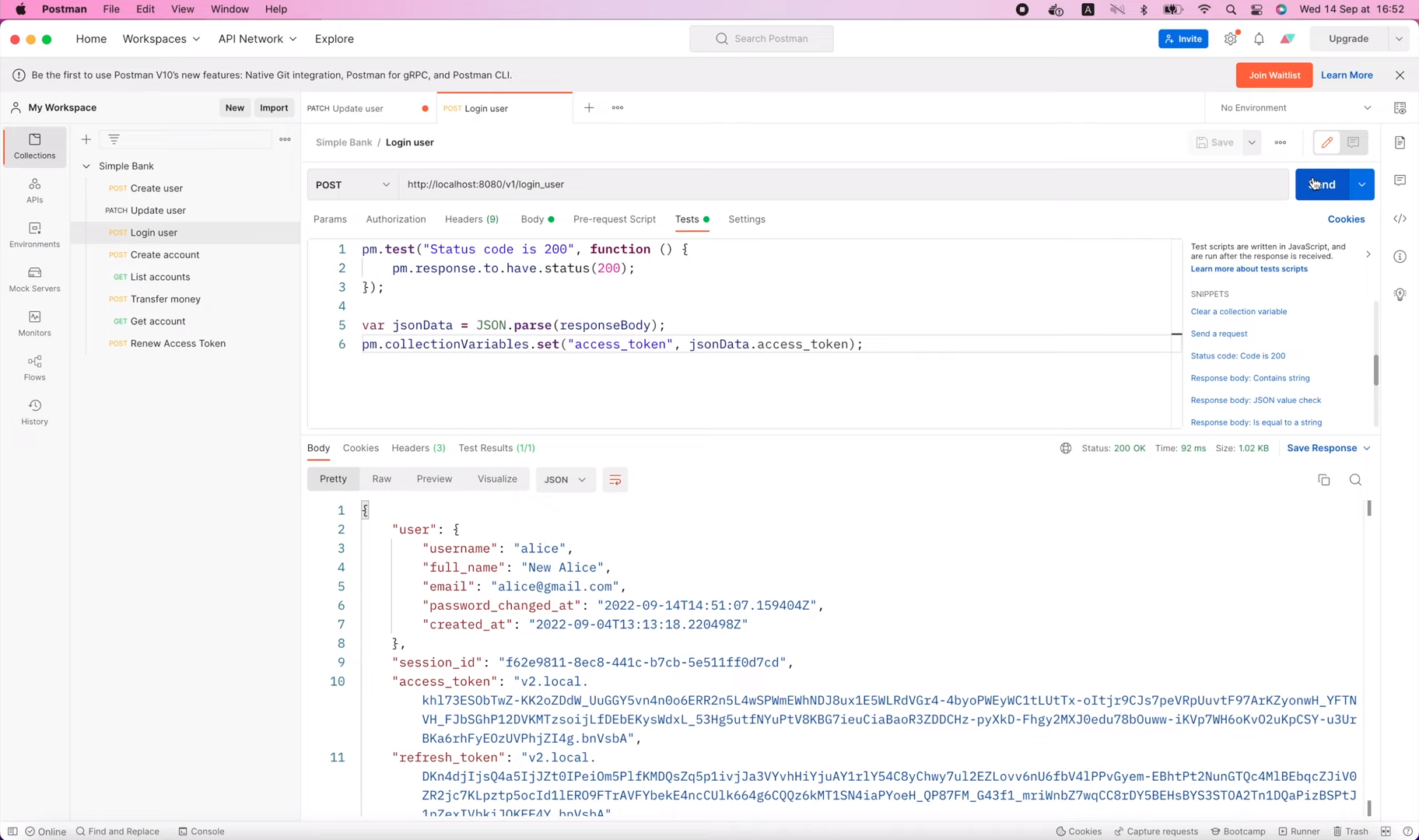Search within the response body
The height and width of the screenshot is (840, 1419).
tap(1355, 480)
